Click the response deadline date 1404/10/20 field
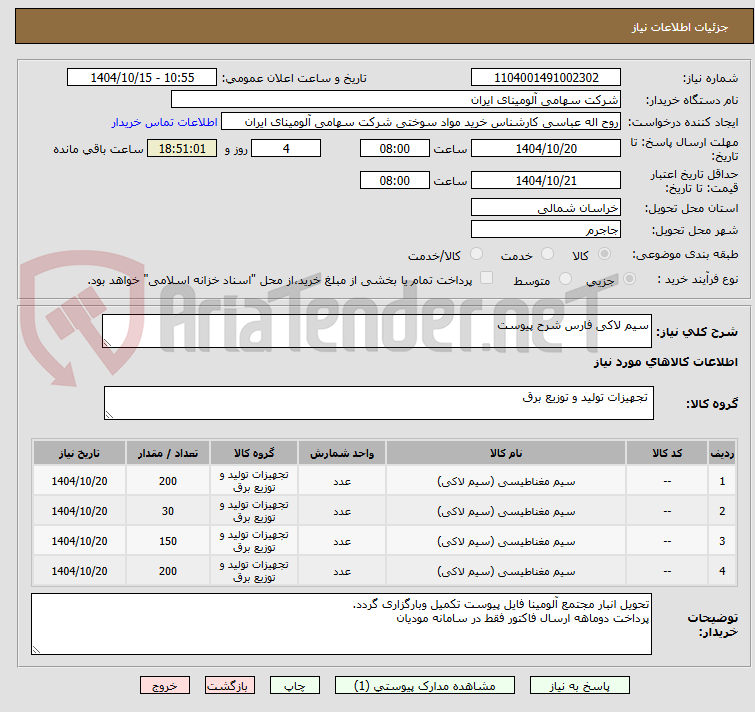Screen dimensions: 755x712 click(x=546, y=149)
